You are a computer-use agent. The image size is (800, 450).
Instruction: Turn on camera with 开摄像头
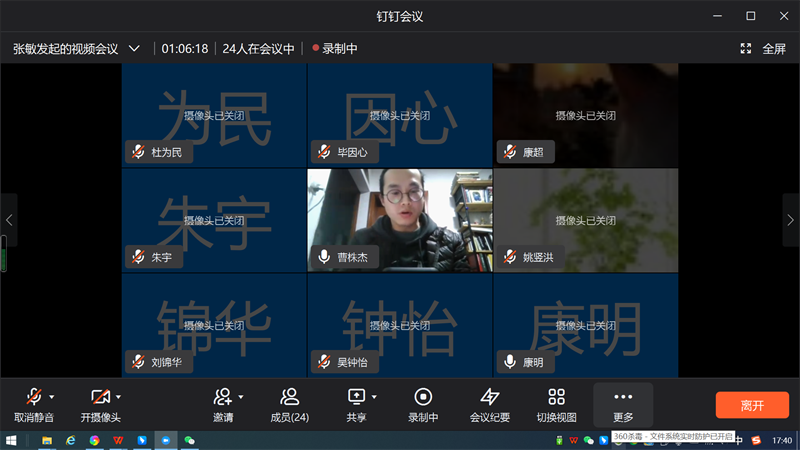(x=100, y=405)
